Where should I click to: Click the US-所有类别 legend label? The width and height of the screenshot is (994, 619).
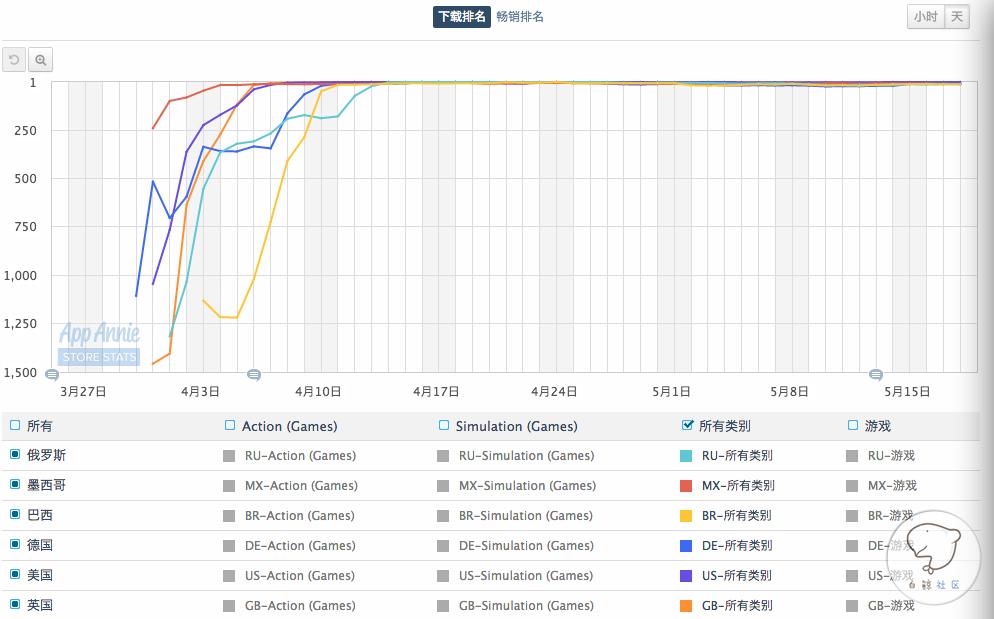coord(737,575)
